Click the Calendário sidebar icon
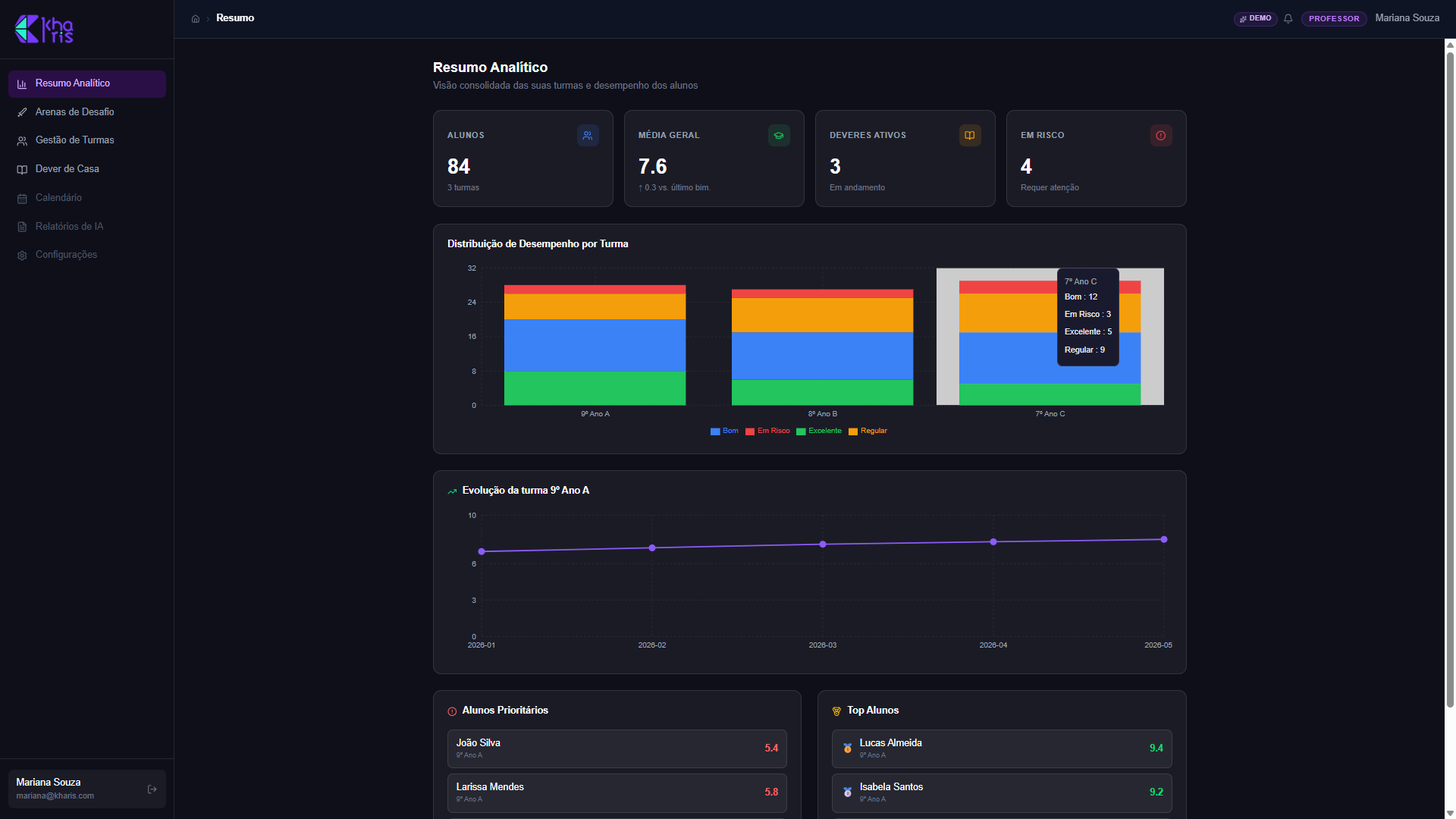Screen dimensions: 1456x819 pos(22,199)
